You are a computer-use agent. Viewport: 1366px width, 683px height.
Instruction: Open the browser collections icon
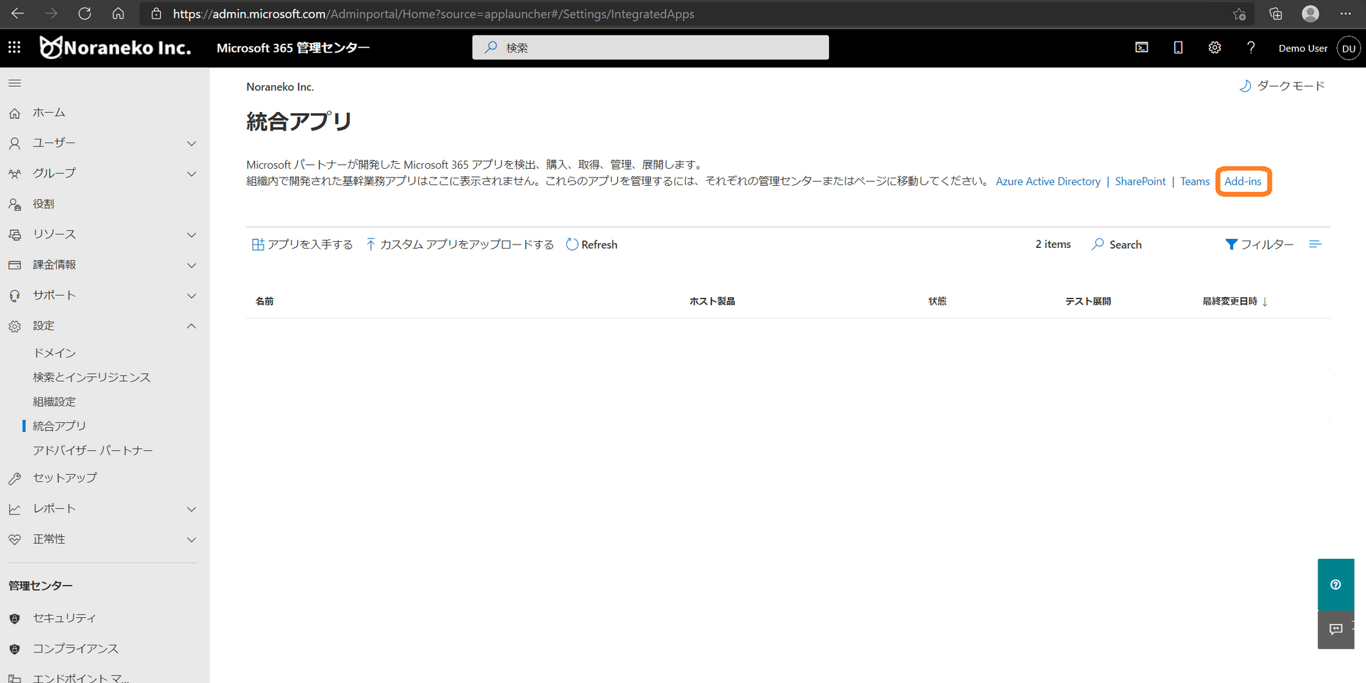[x=1275, y=14]
